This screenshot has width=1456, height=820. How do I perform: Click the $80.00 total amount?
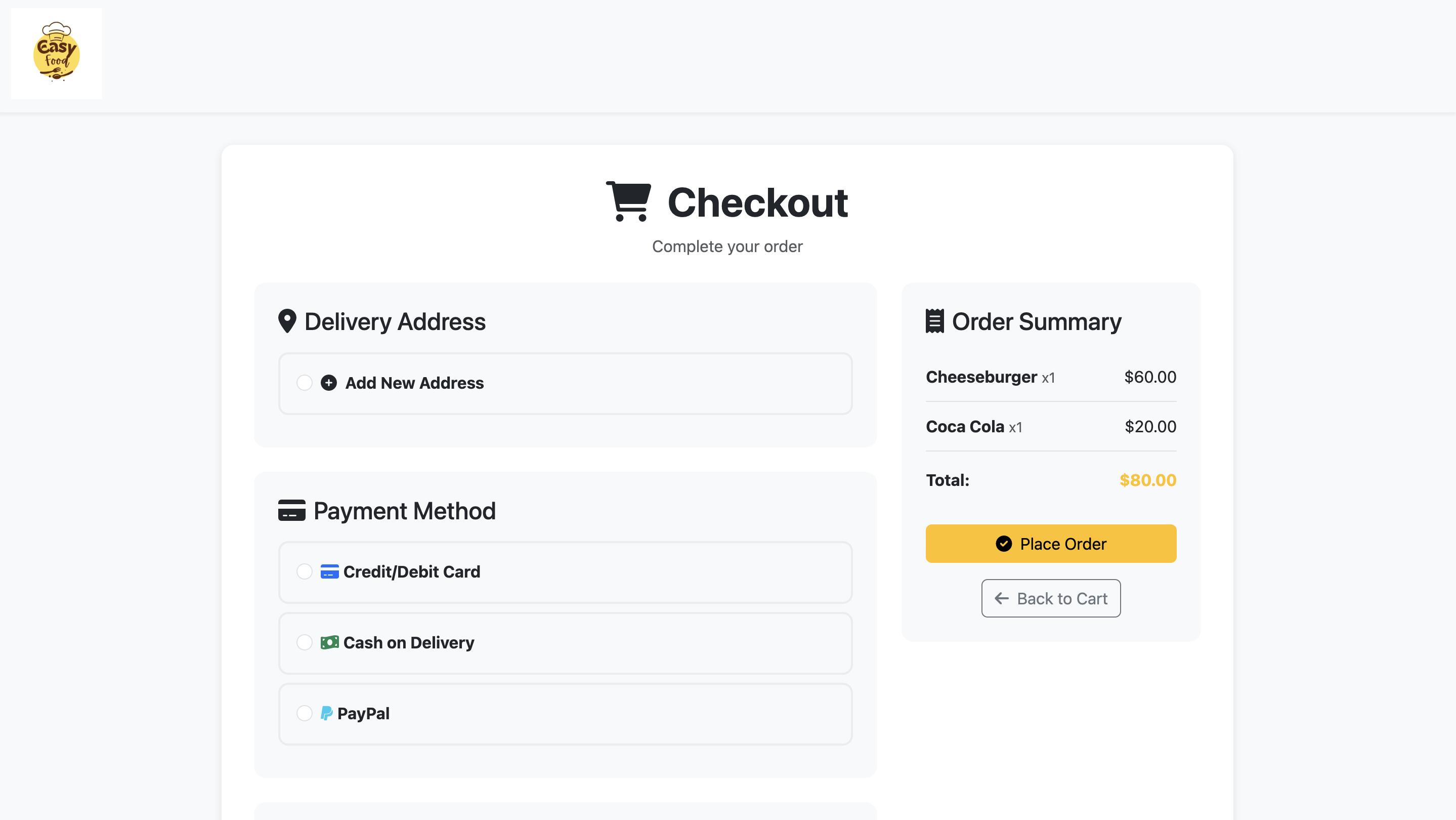[1147, 480]
